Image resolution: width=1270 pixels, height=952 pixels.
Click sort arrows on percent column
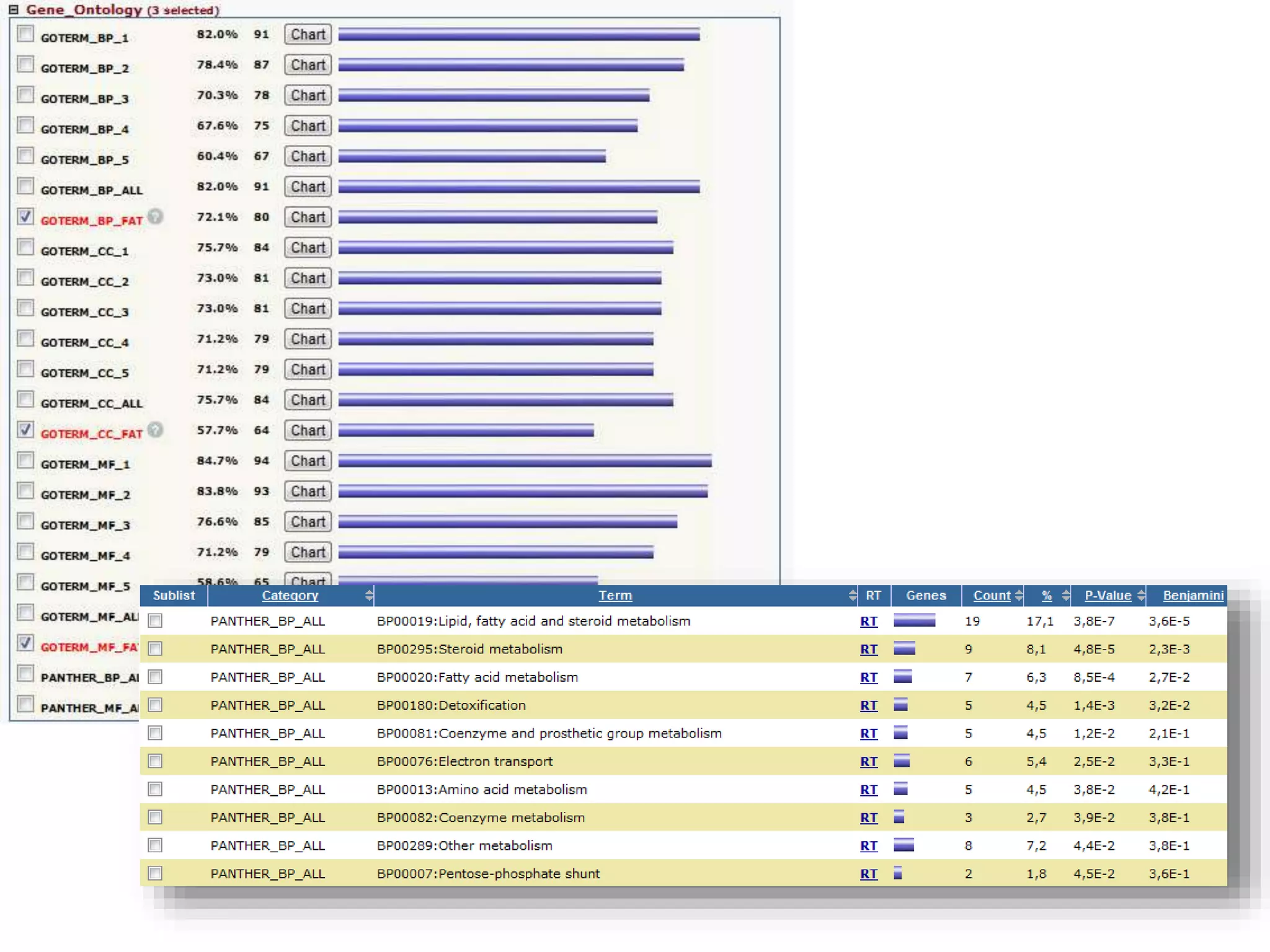tap(1065, 596)
